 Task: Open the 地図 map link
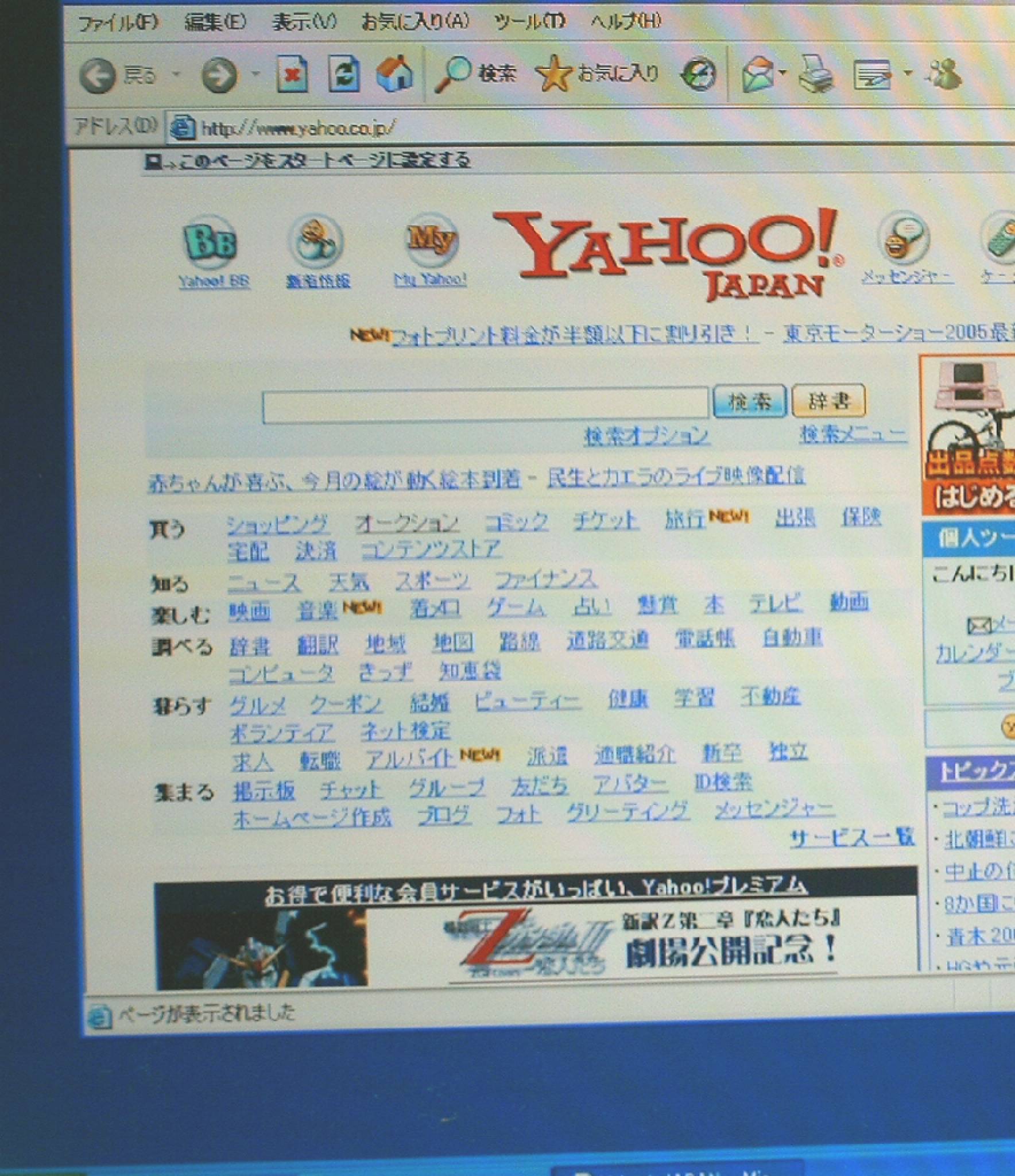point(453,642)
